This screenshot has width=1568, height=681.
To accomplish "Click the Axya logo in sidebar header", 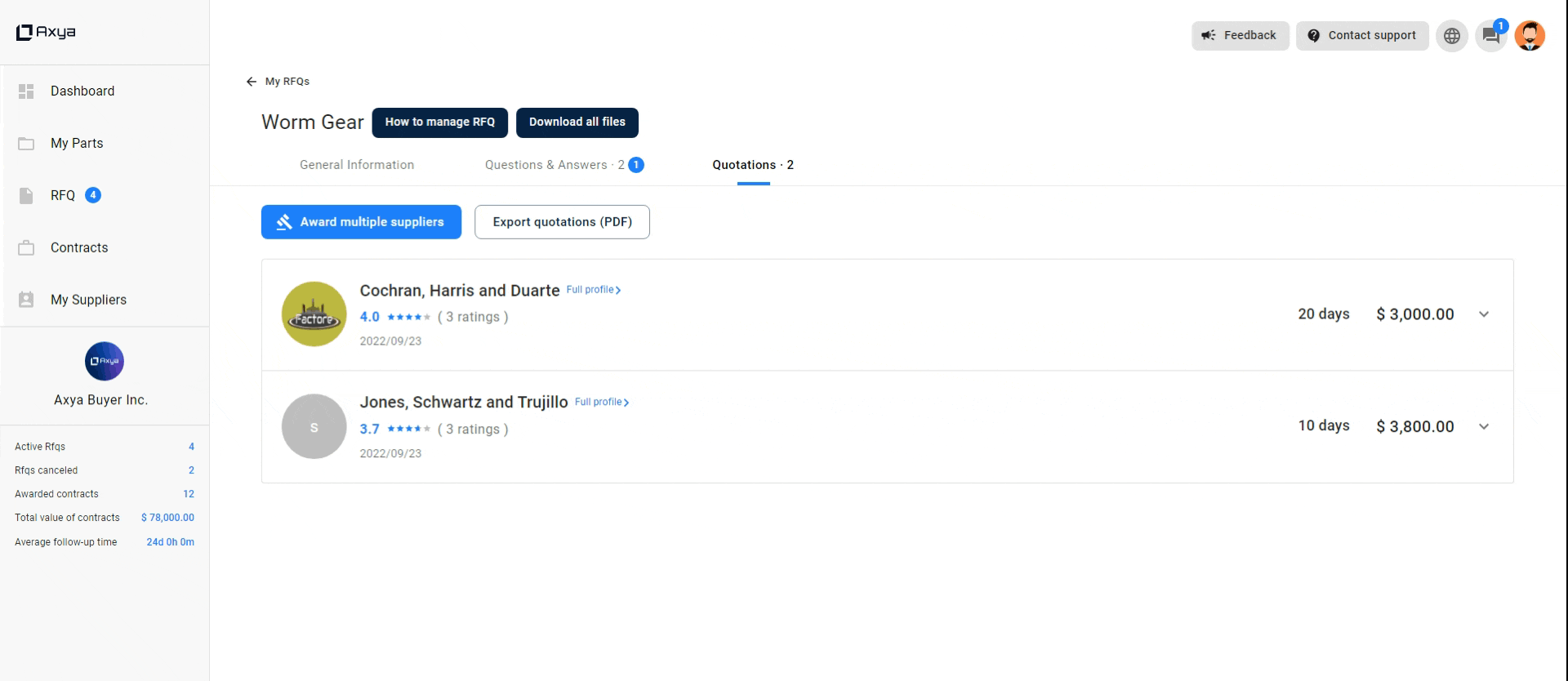I will coord(46,32).
